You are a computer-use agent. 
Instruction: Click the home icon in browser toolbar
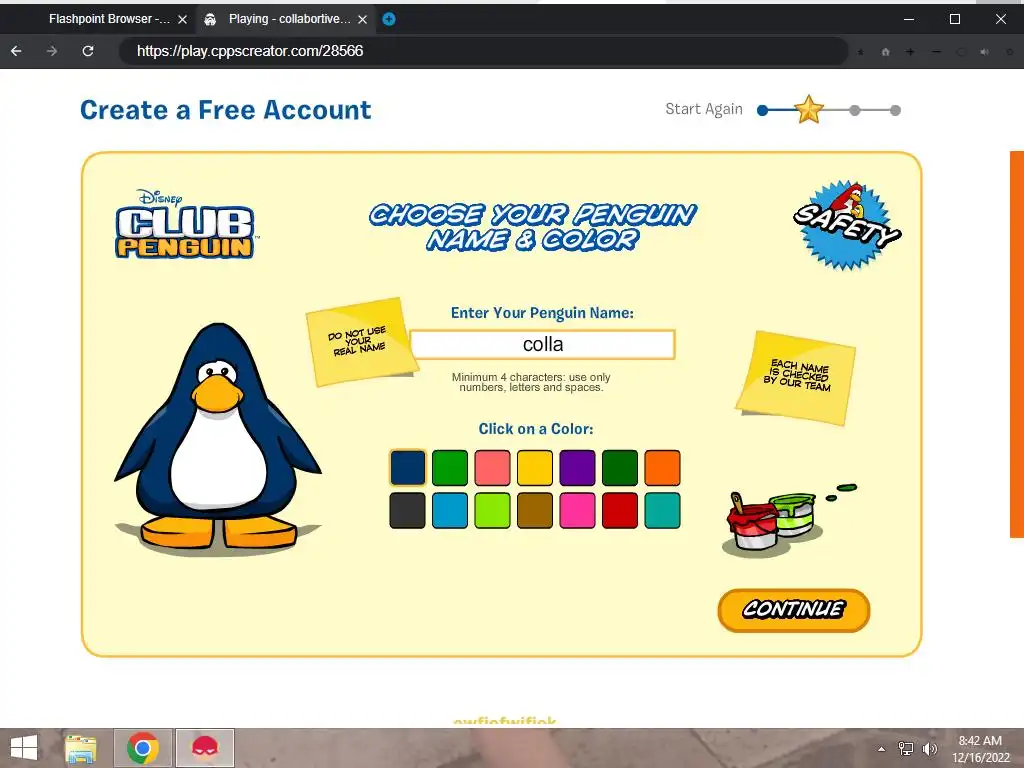click(886, 52)
